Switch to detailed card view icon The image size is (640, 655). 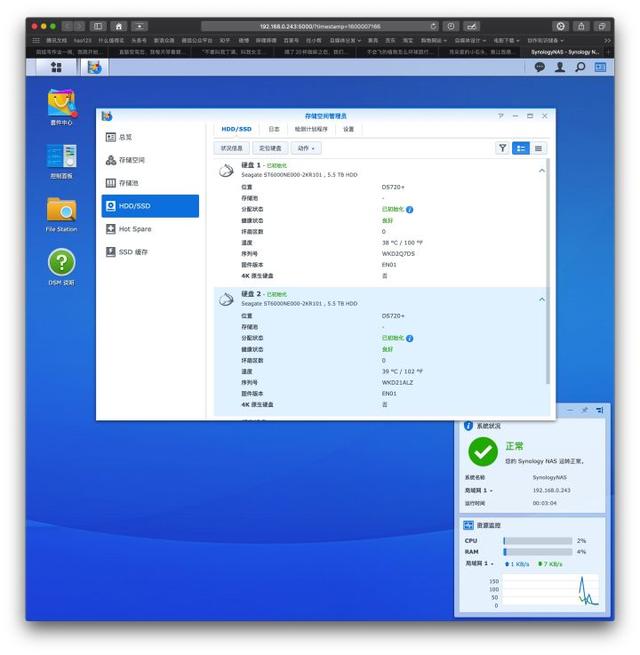click(x=521, y=148)
